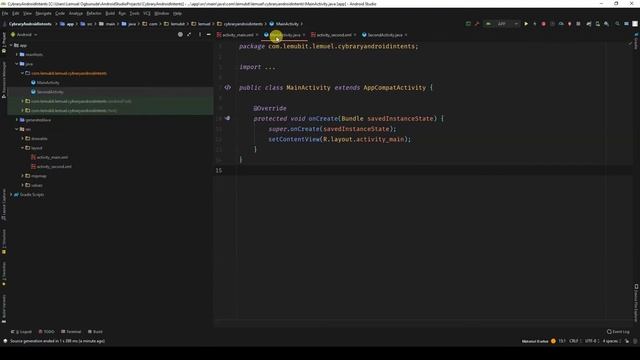The height and width of the screenshot is (360, 640).
Task: Switch to SecondActivity.java editor tab
Action: 384,35
